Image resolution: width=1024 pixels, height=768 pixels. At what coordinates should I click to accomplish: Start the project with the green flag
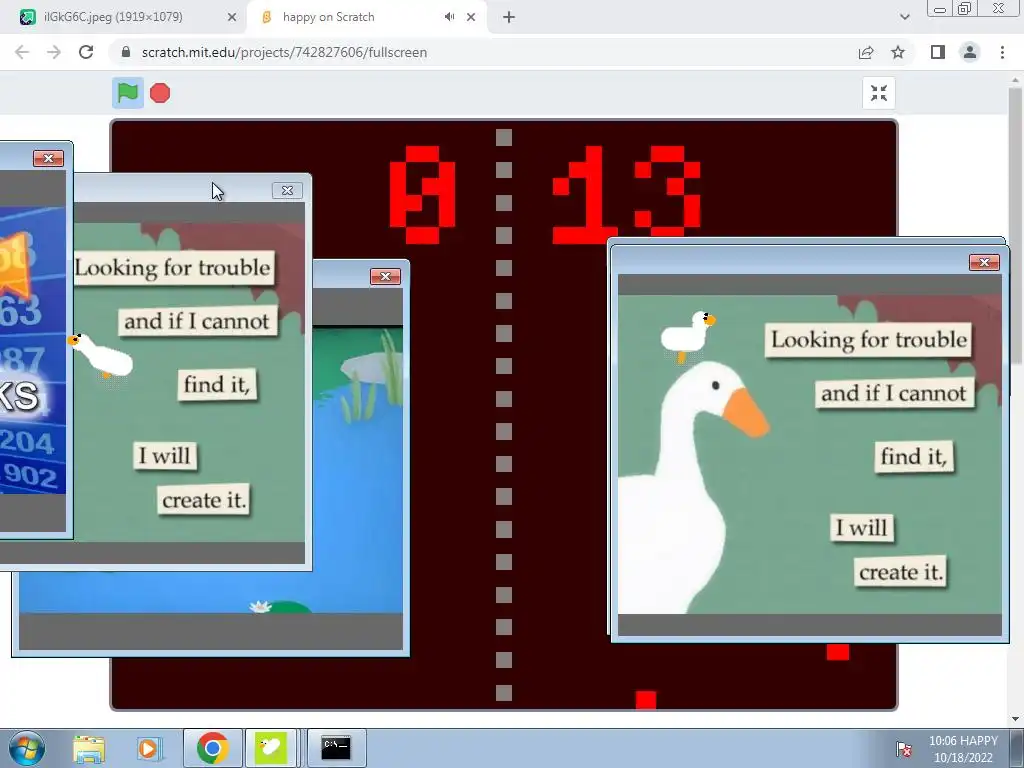coord(127,93)
